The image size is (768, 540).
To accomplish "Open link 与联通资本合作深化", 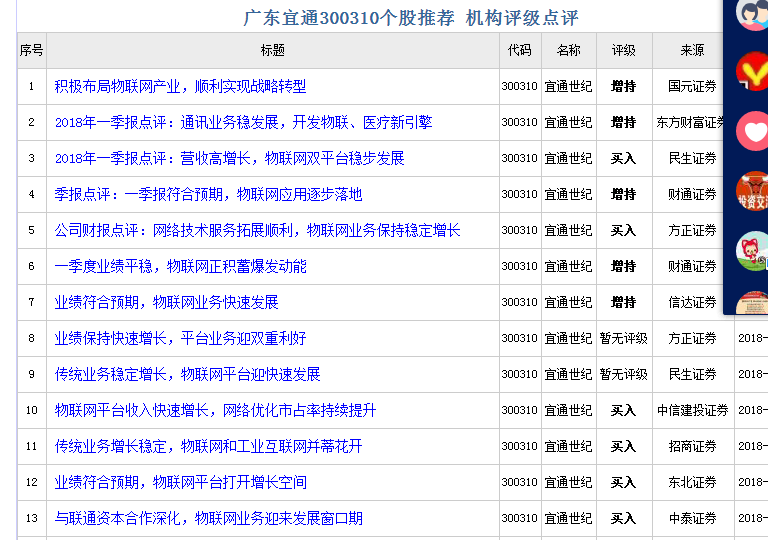I will pos(208,519).
